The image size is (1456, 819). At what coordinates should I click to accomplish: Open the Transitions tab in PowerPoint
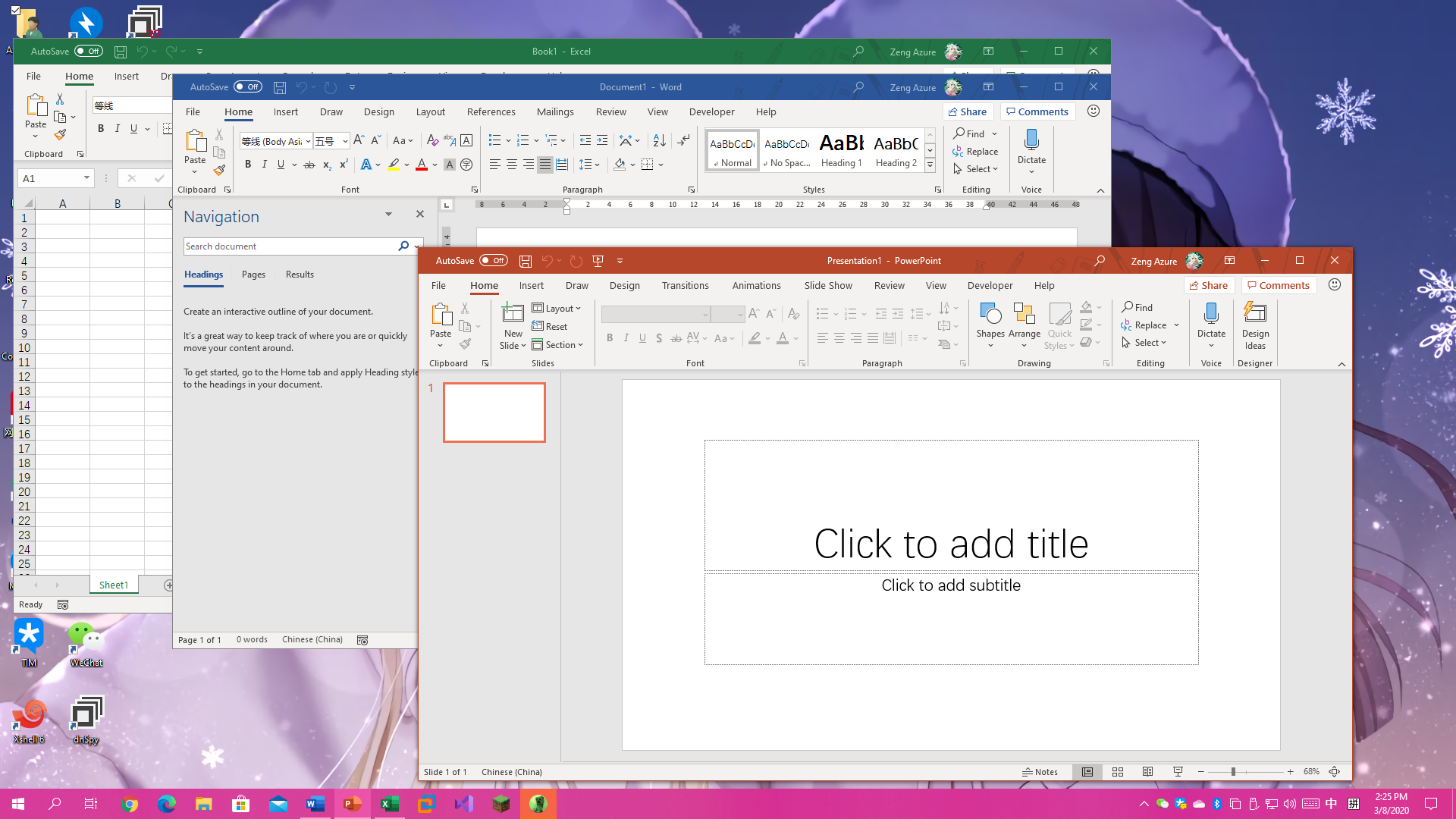pyautogui.click(x=685, y=285)
